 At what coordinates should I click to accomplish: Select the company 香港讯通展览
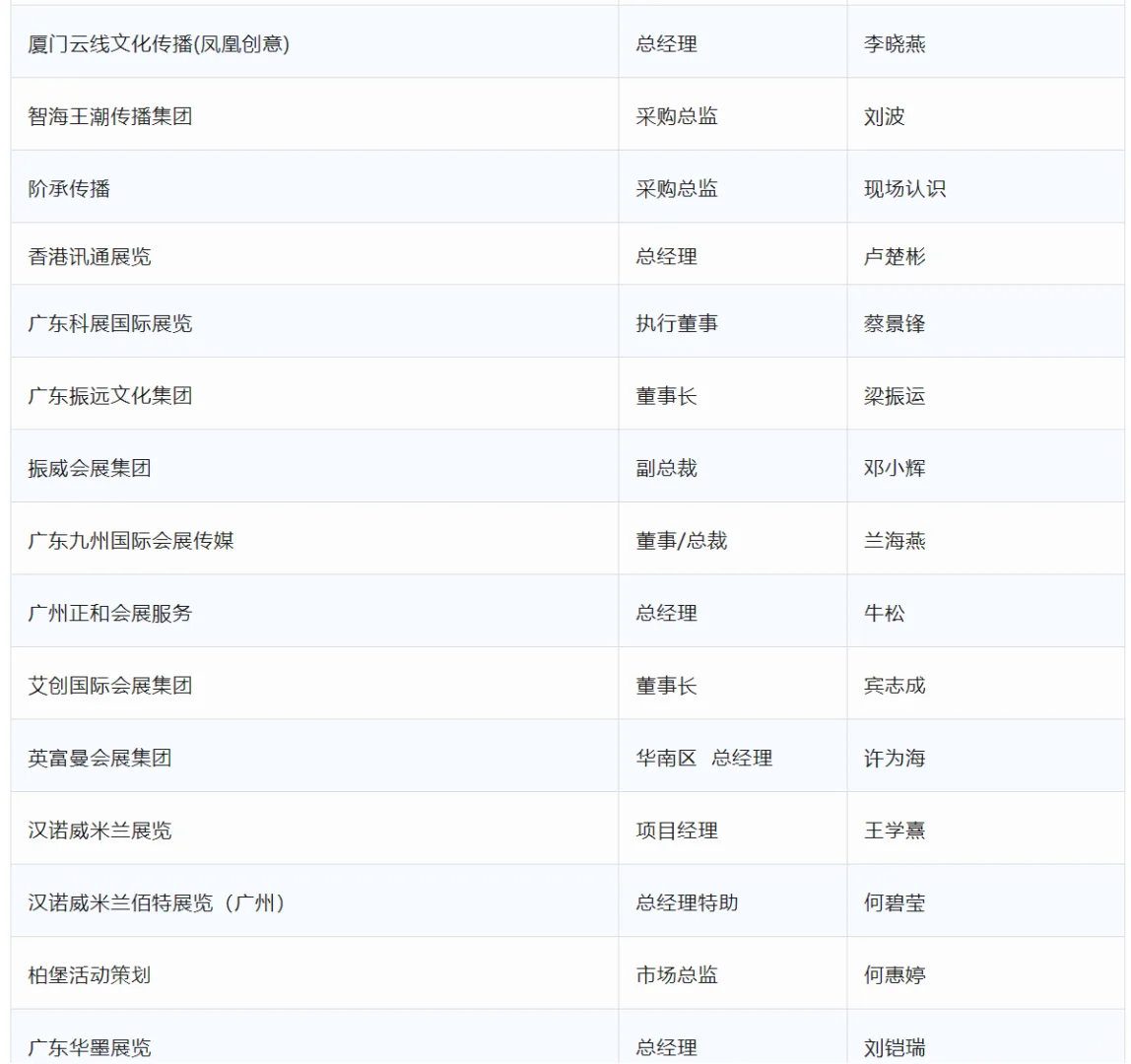point(90,257)
